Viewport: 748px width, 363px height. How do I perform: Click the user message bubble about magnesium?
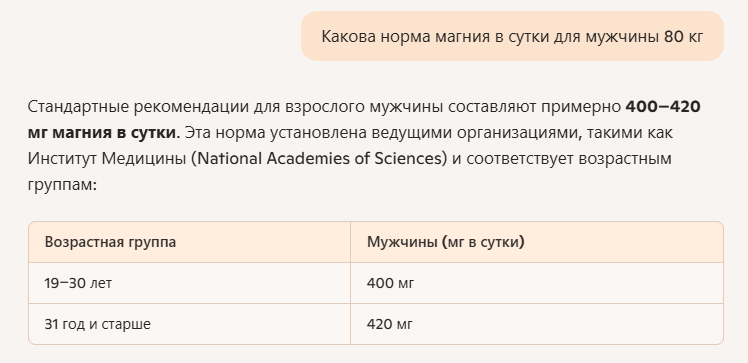(512, 36)
